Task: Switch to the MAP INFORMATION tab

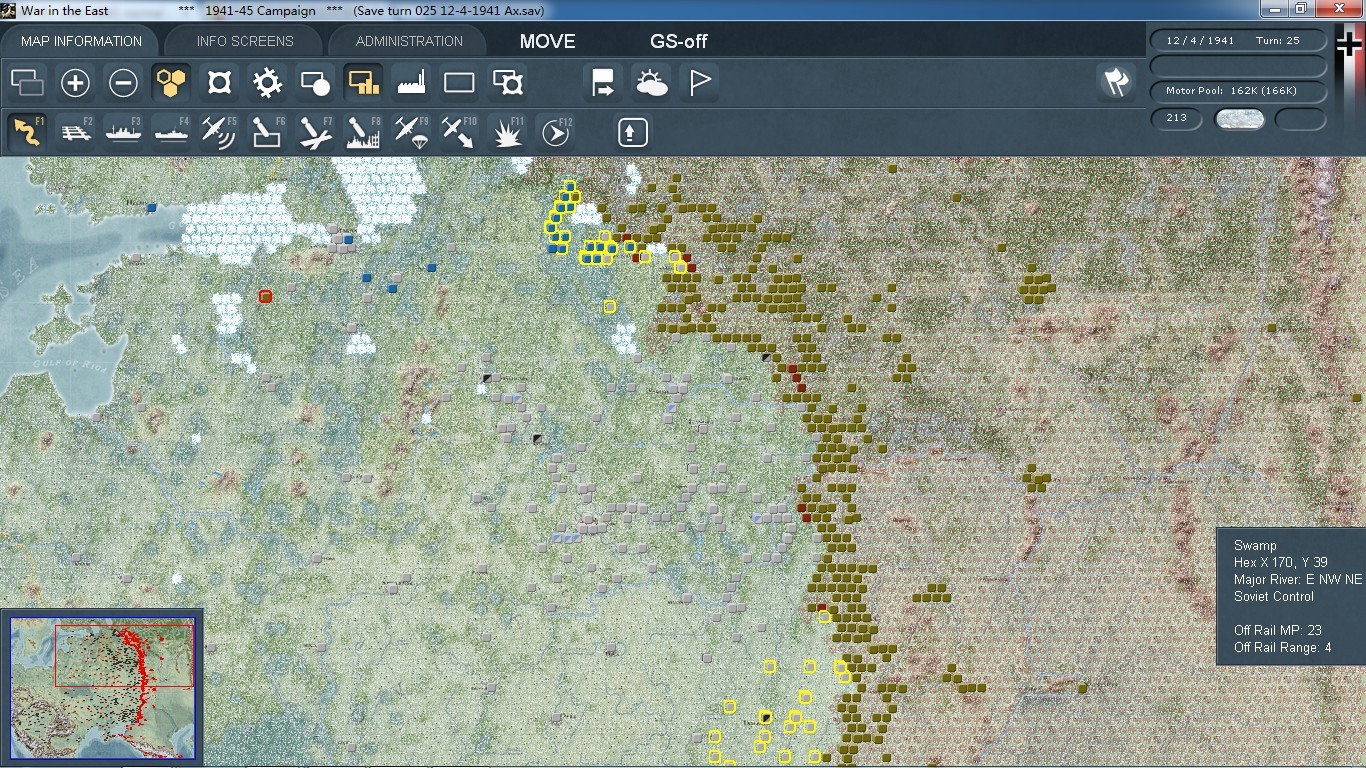Action: (81, 41)
